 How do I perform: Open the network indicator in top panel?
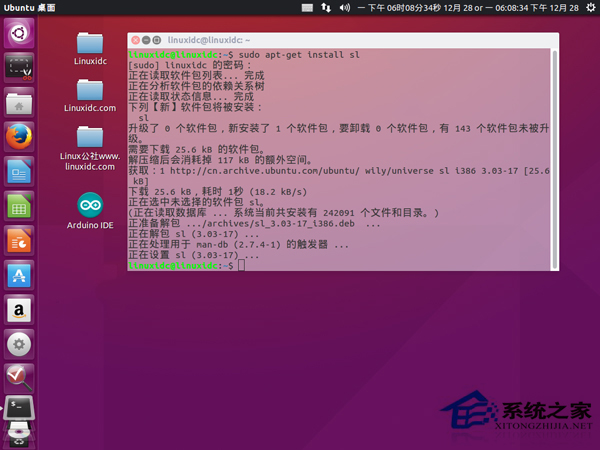pos(326,8)
